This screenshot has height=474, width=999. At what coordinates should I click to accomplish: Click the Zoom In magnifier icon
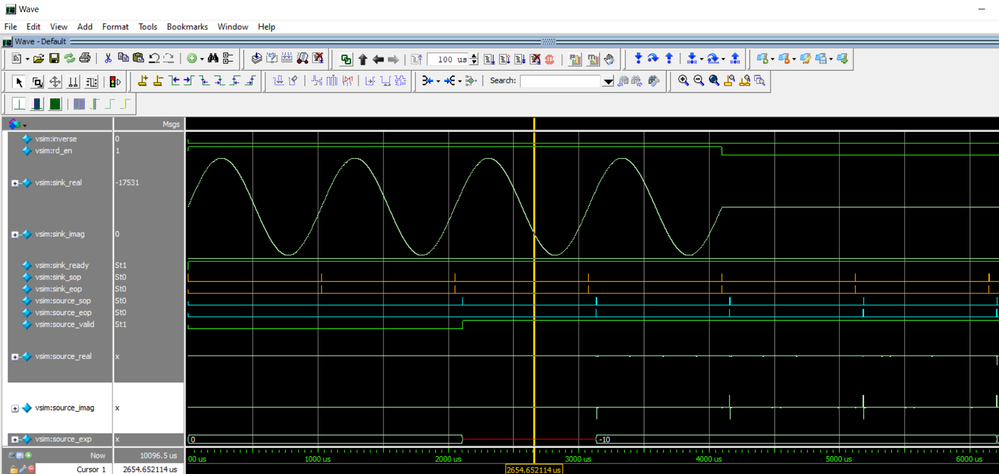(x=683, y=82)
